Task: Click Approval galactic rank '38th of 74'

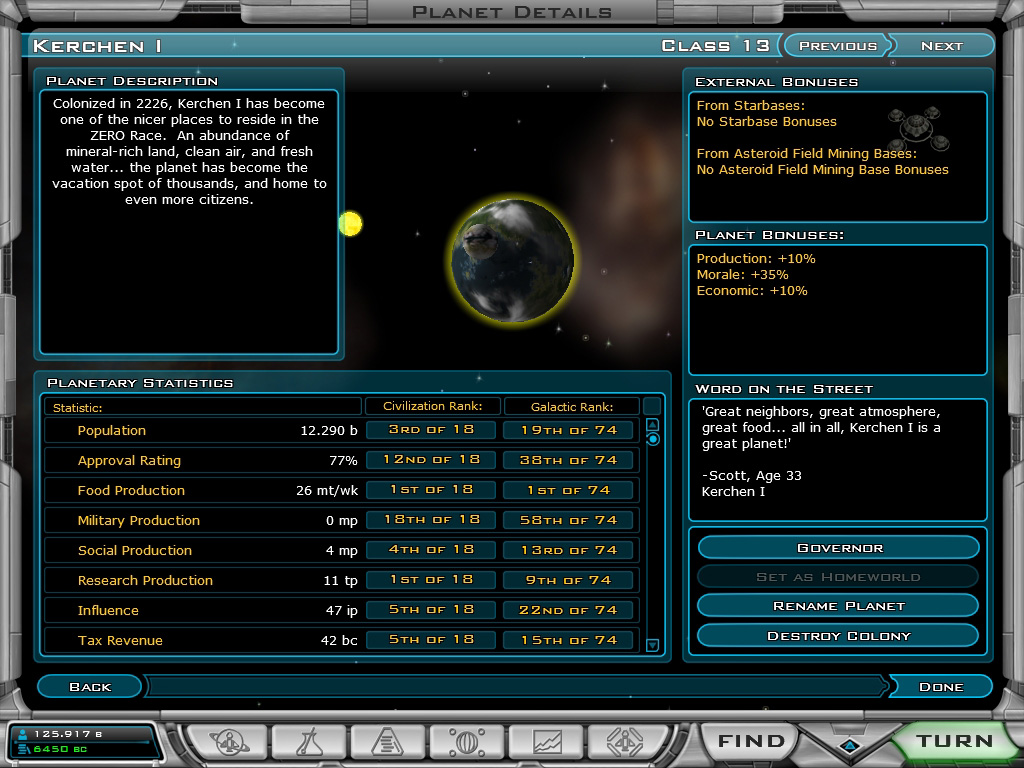Action: click(x=568, y=460)
